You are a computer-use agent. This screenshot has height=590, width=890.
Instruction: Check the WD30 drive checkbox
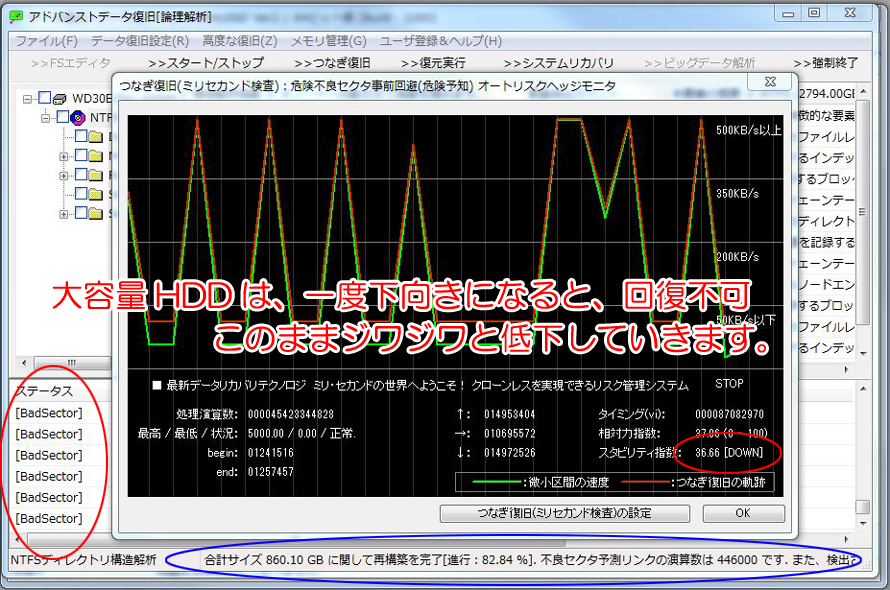tap(44, 98)
